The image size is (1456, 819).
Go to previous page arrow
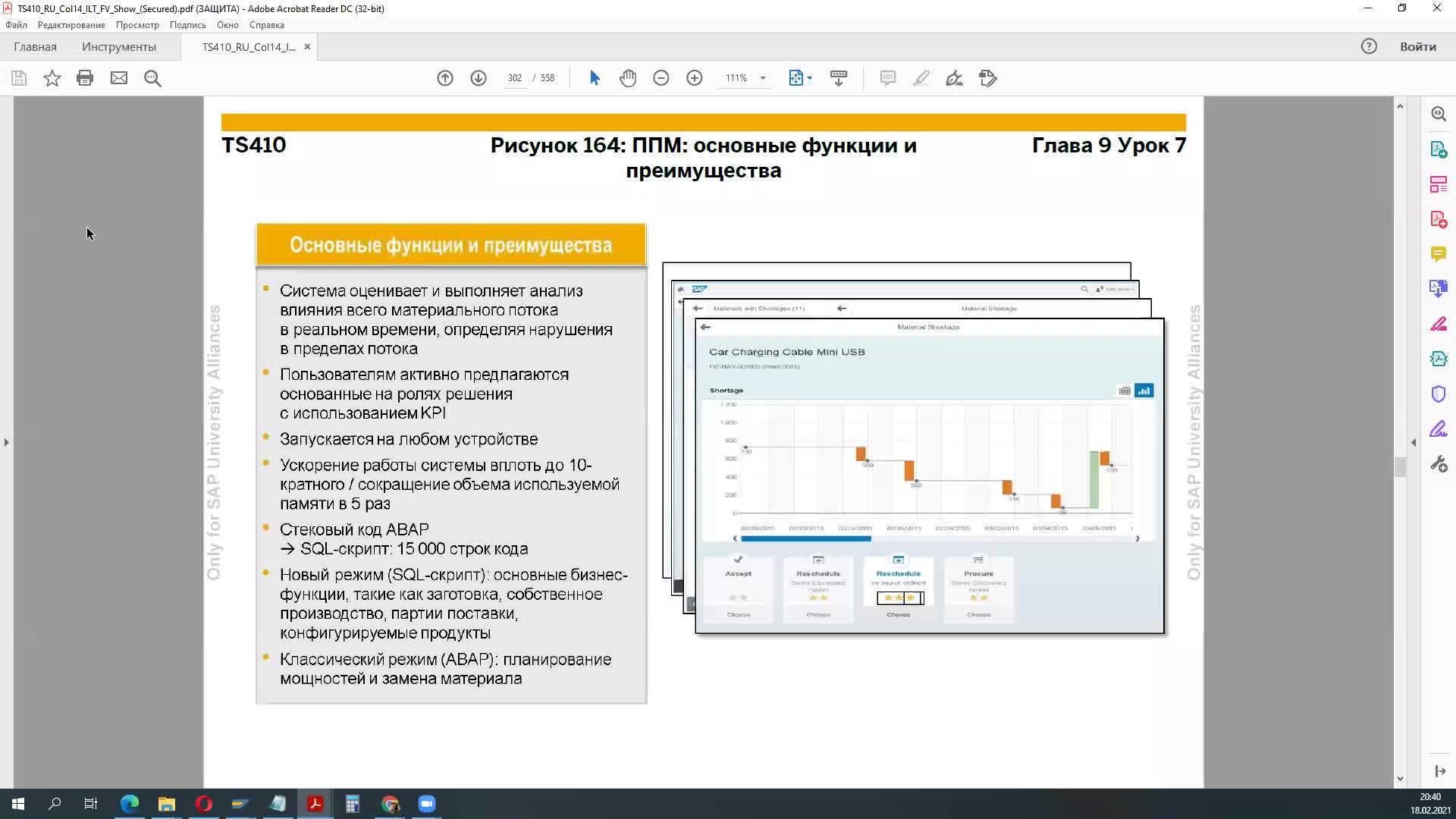(x=445, y=78)
